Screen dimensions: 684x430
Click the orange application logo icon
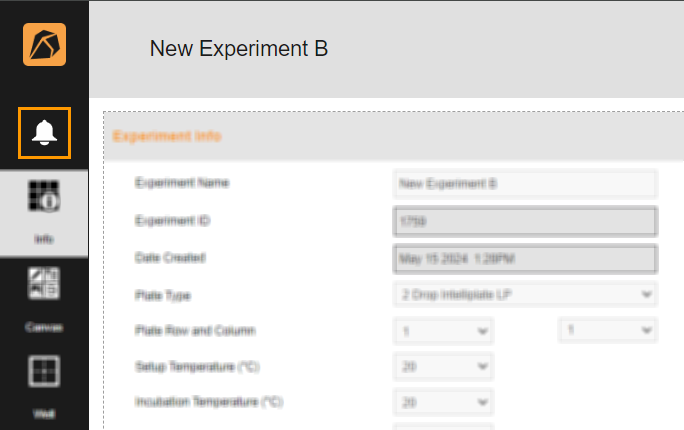44,44
